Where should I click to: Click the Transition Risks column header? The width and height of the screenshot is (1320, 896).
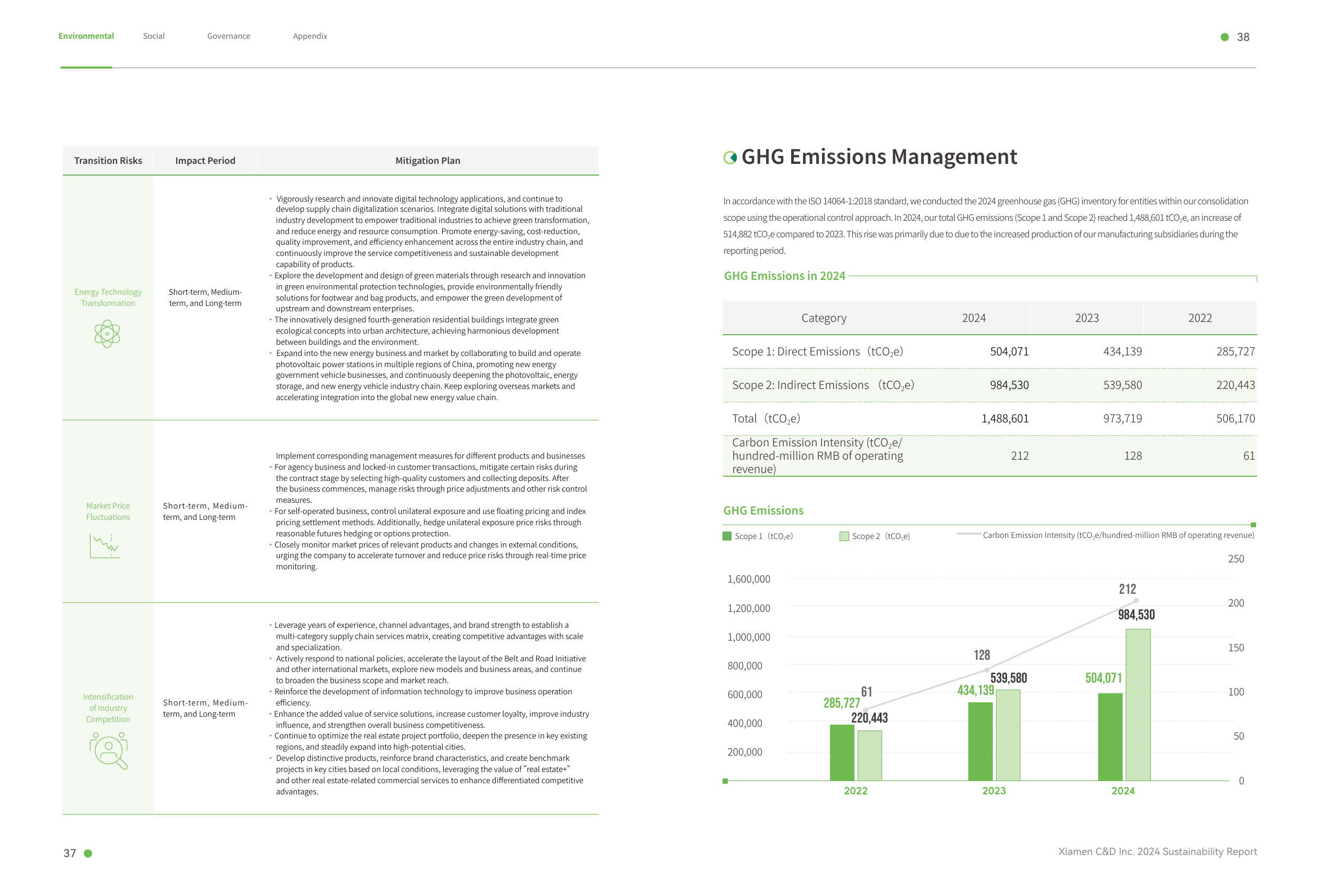point(108,161)
